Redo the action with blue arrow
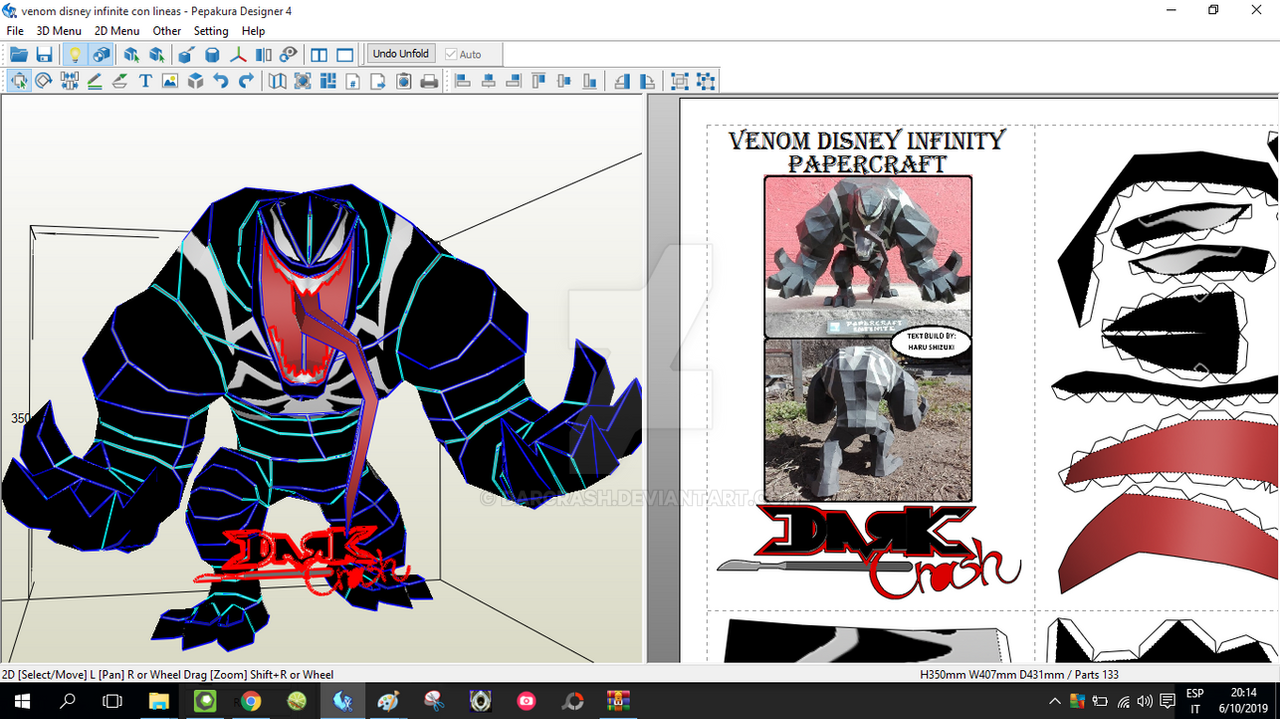 [x=246, y=81]
